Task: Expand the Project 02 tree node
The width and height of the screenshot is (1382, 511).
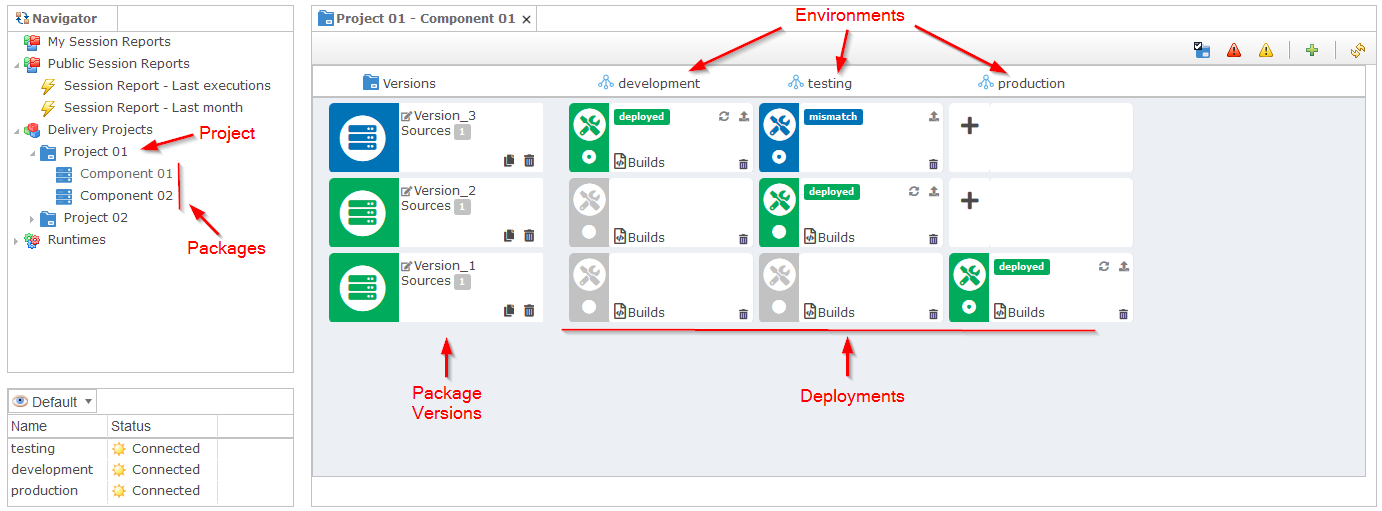Action: 32,218
